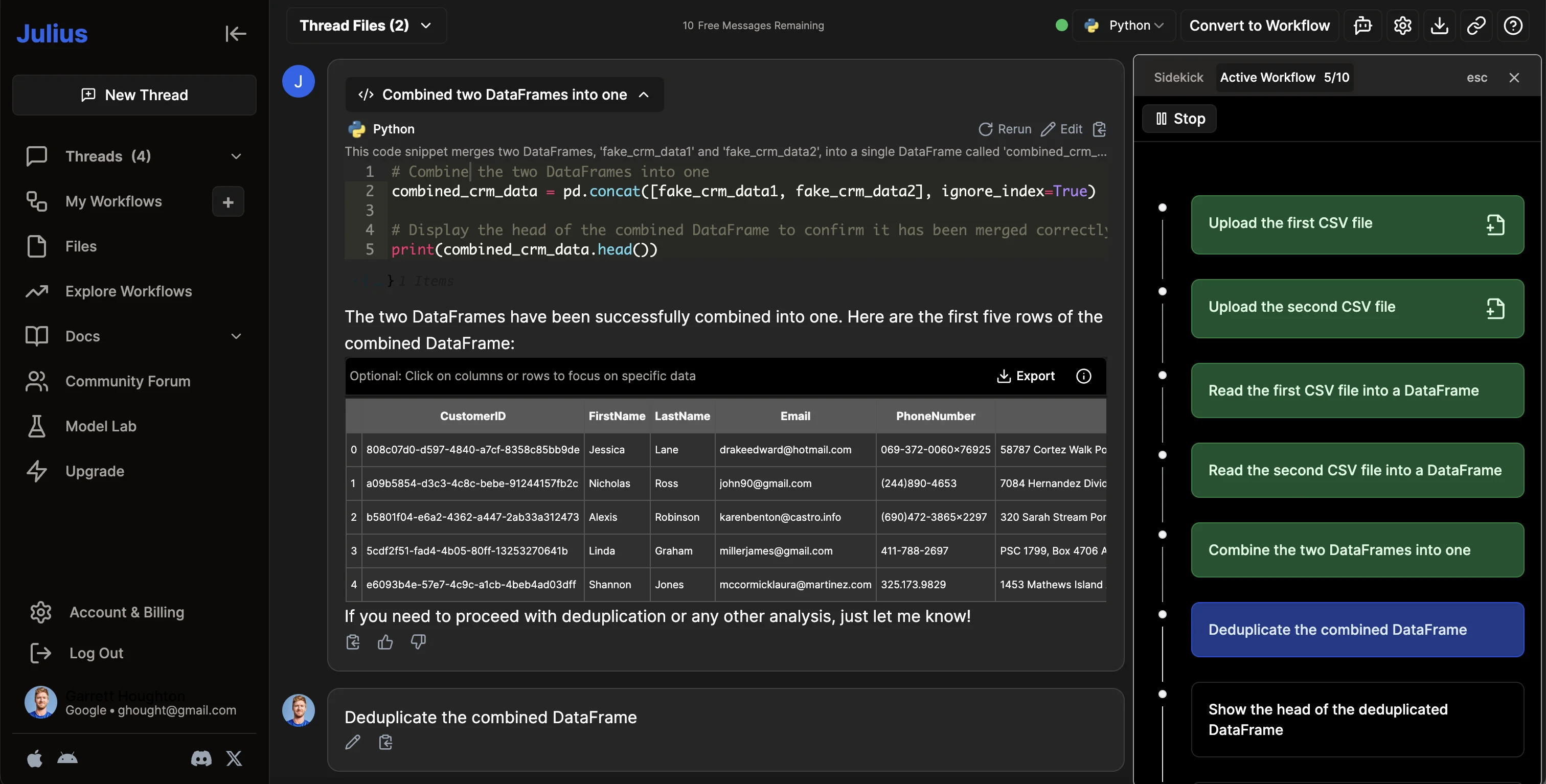Click the thumbs down feedback icon
This screenshot has width=1546, height=784.
(x=418, y=642)
